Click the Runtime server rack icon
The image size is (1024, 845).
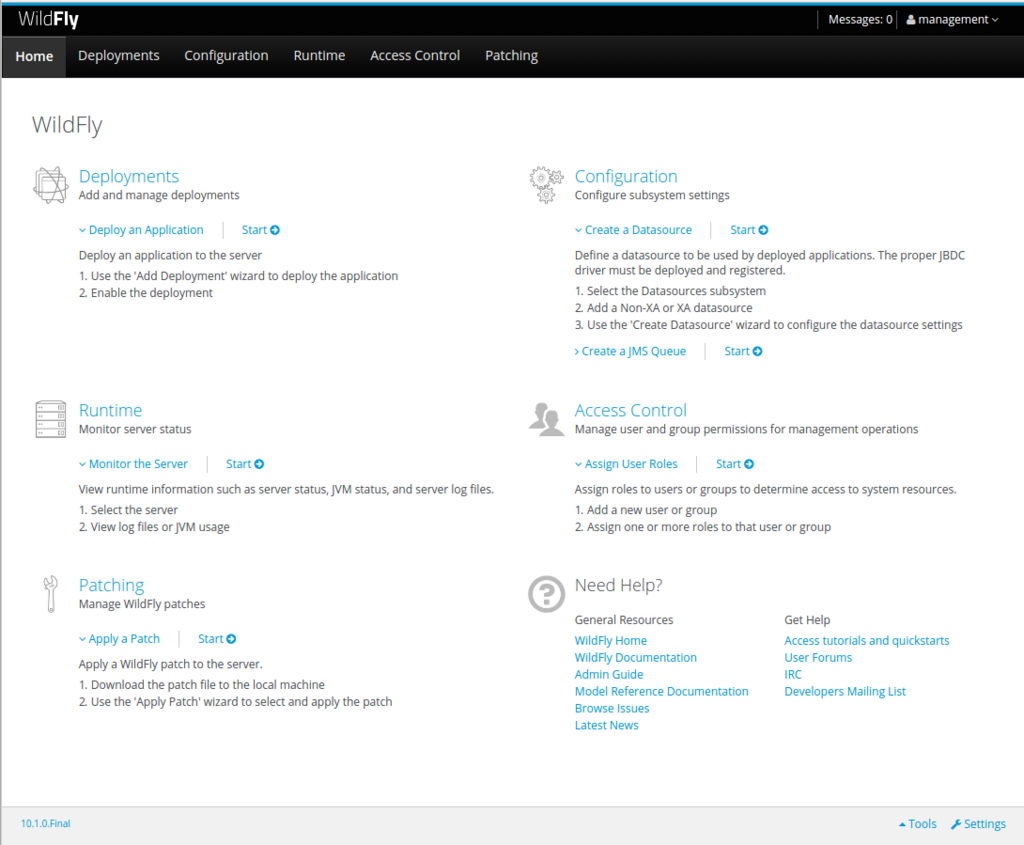click(50, 419)
